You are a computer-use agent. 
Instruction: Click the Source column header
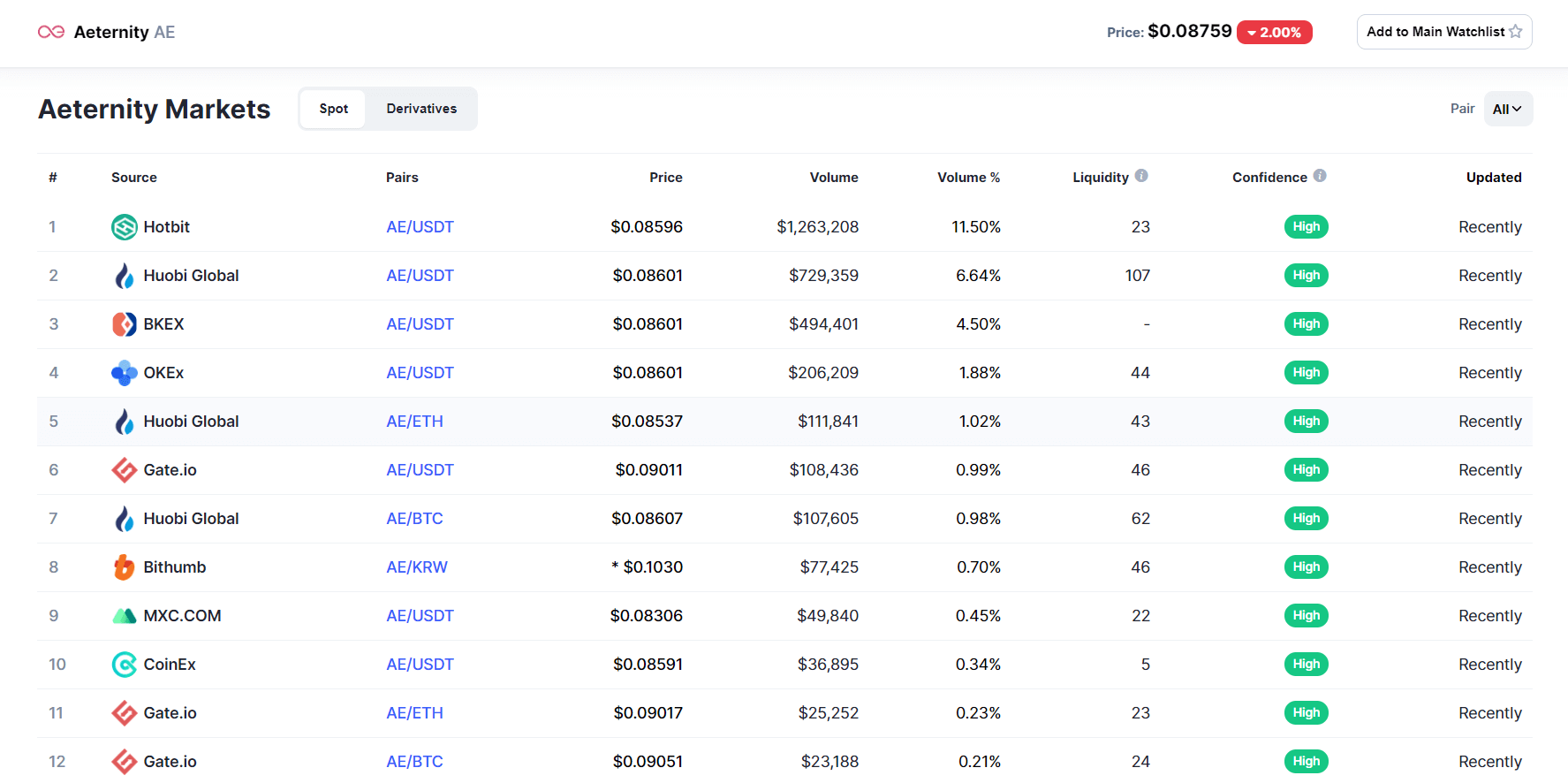134,178
